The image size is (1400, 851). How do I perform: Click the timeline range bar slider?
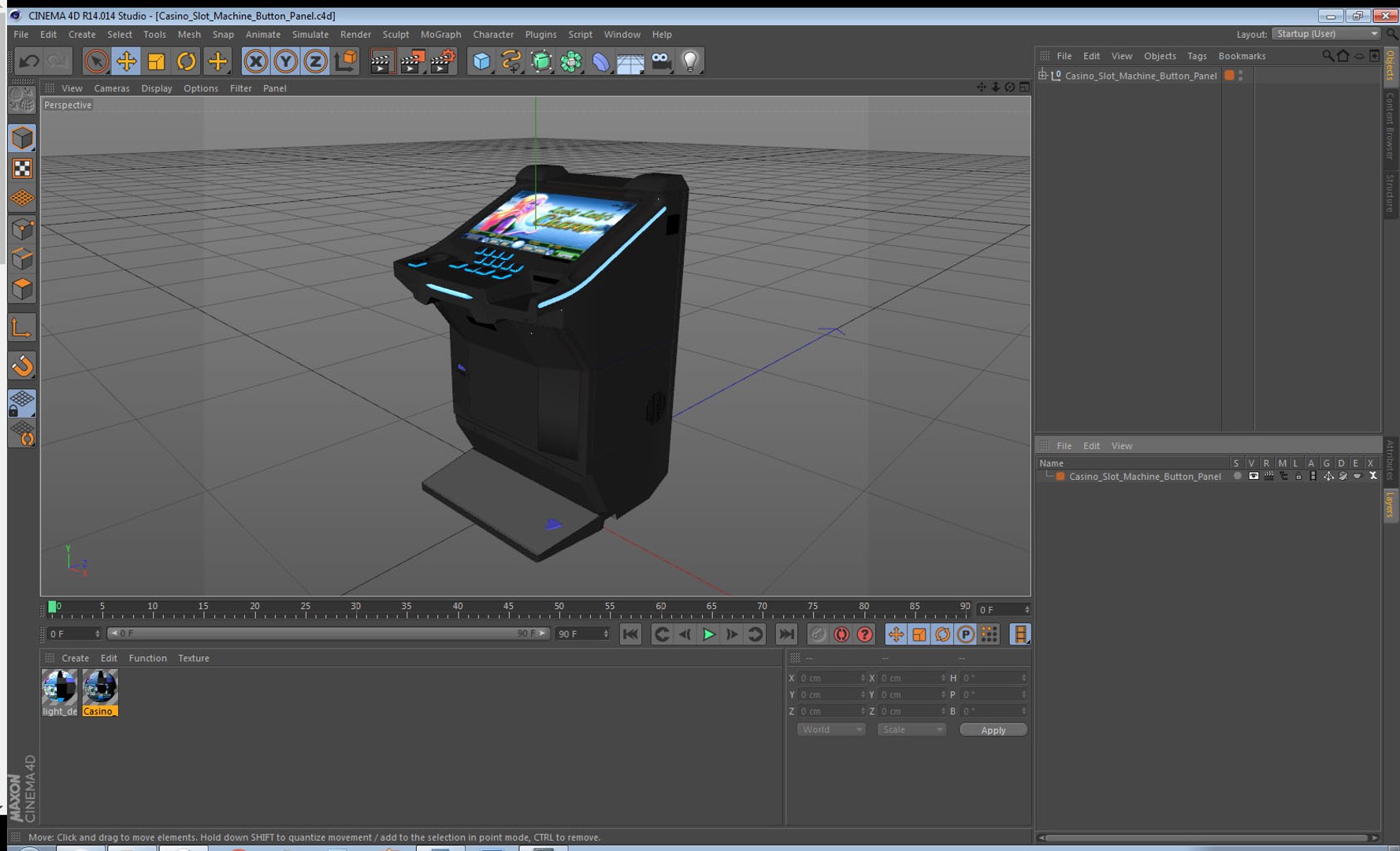[x=328, y=634]
